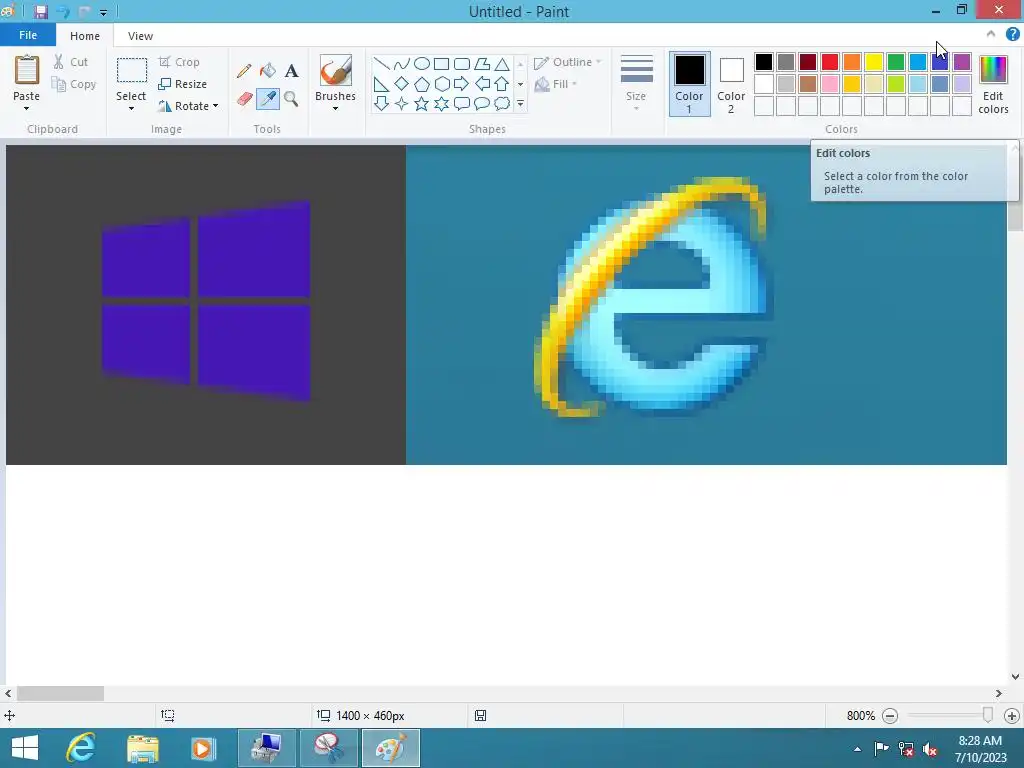Open Customize Quick Access Toolbar dropdown

(x=103, y=12)
